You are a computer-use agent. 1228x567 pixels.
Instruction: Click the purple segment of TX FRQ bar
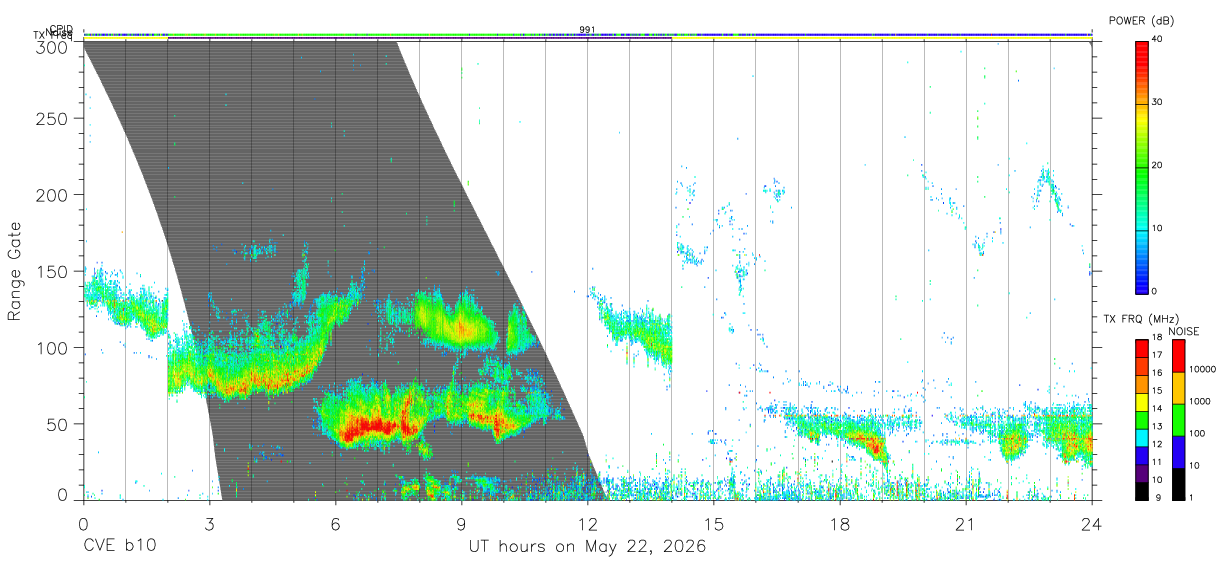coord(1141,474)
